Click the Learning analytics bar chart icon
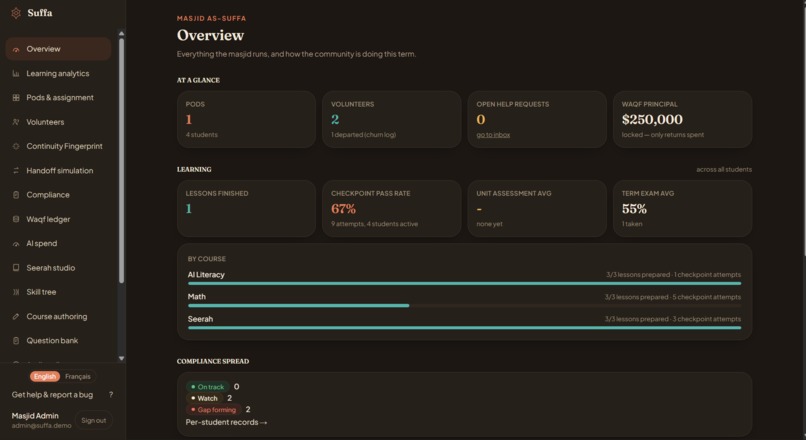 point(16,74)
